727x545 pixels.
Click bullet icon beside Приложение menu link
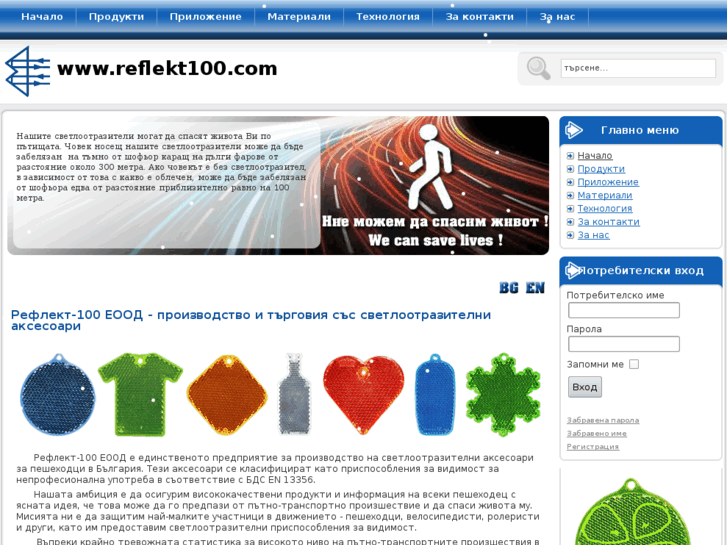pos(570,182)
